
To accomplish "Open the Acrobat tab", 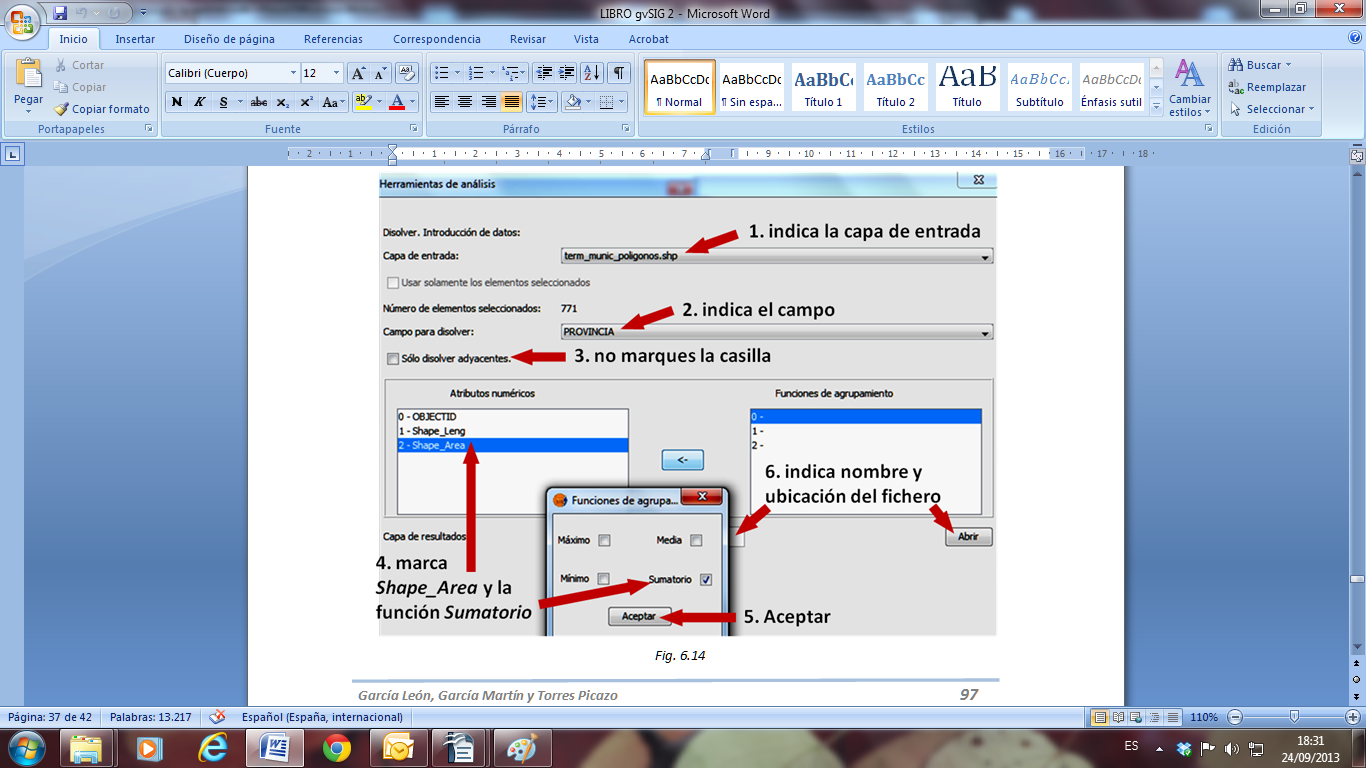I will click(649, 39).
